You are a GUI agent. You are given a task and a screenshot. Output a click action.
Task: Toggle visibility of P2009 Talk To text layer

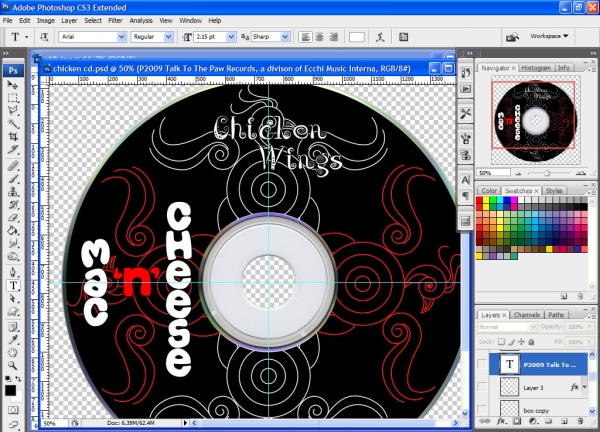click(x=482, y=364)
